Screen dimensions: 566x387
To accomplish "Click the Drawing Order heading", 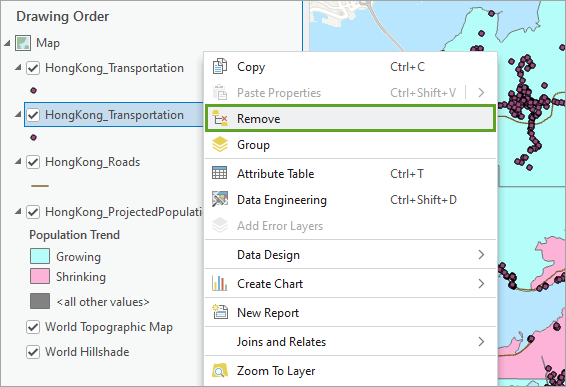I will coord(62,16).
